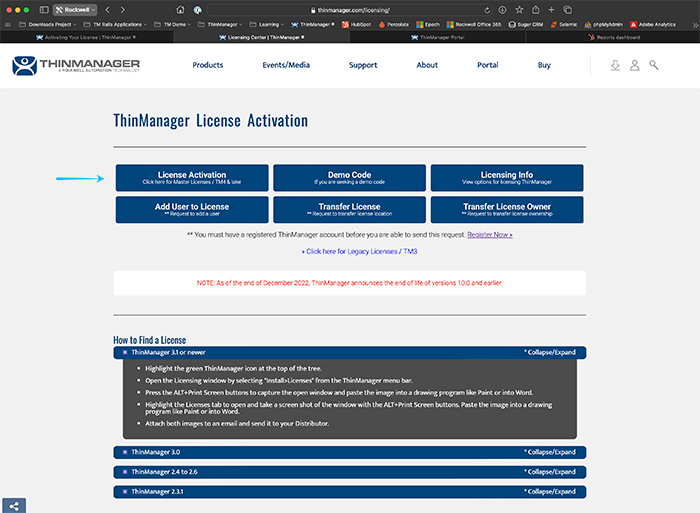
Task: Click the ThinManager logo
Action: tap(76, 65)
